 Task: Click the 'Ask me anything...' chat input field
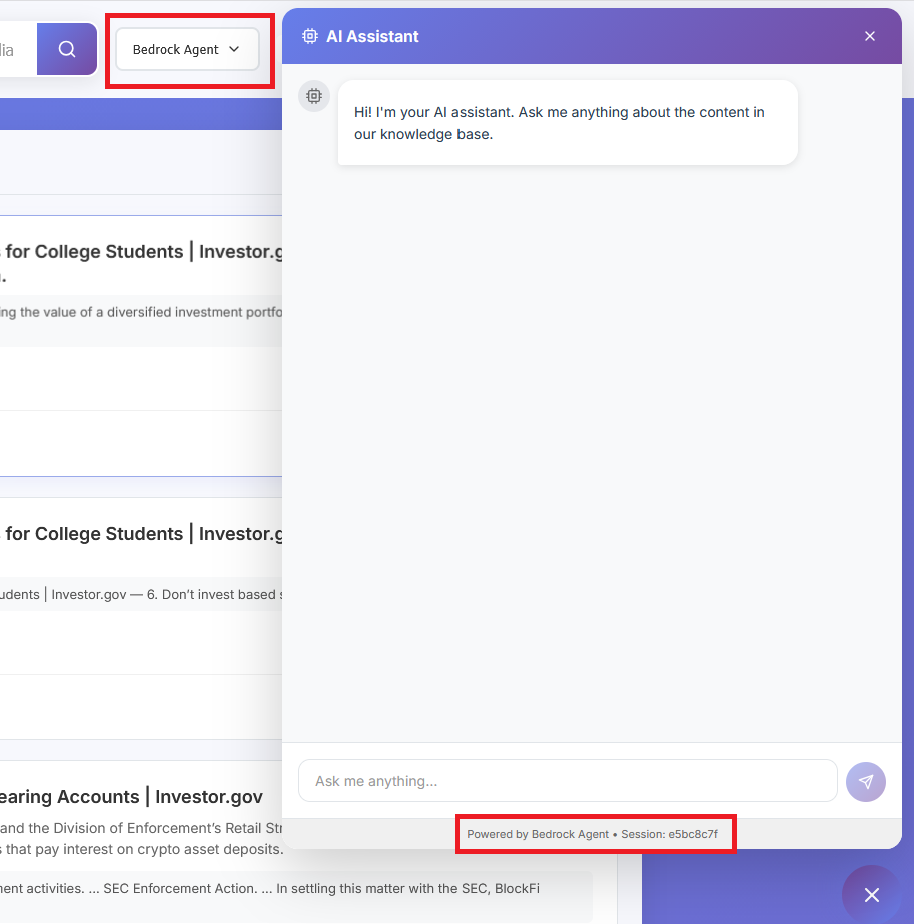click(567, 781)
